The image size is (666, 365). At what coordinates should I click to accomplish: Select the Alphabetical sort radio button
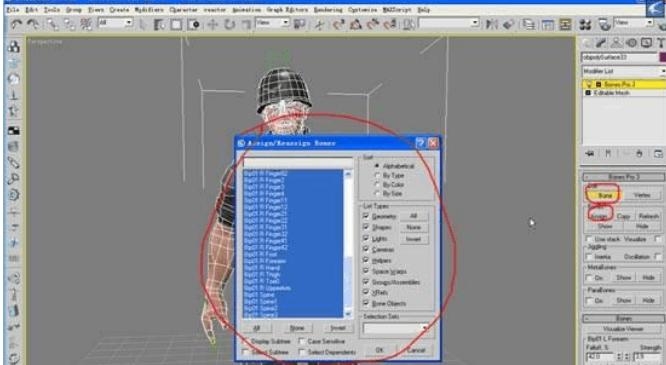(377, 166)
